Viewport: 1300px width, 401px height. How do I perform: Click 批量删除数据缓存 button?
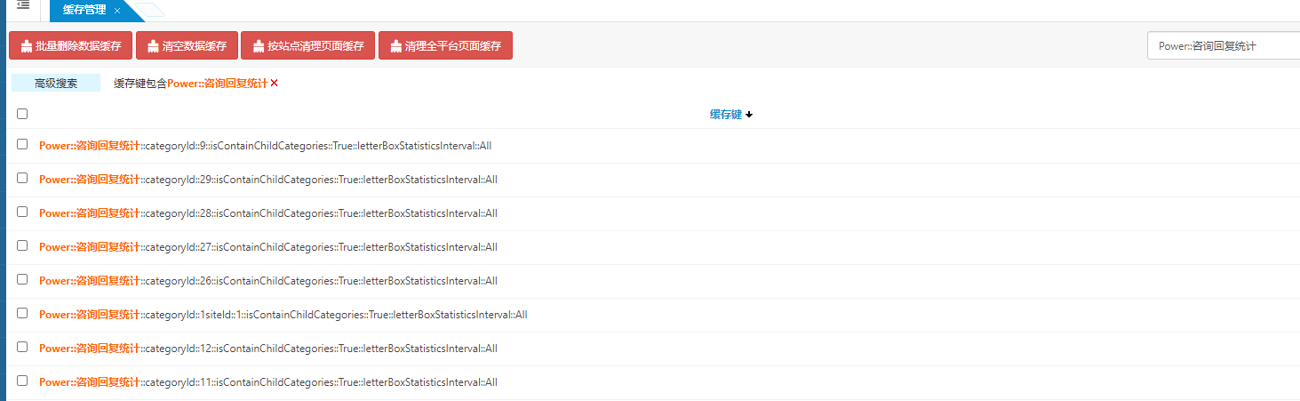coord(70,46)
